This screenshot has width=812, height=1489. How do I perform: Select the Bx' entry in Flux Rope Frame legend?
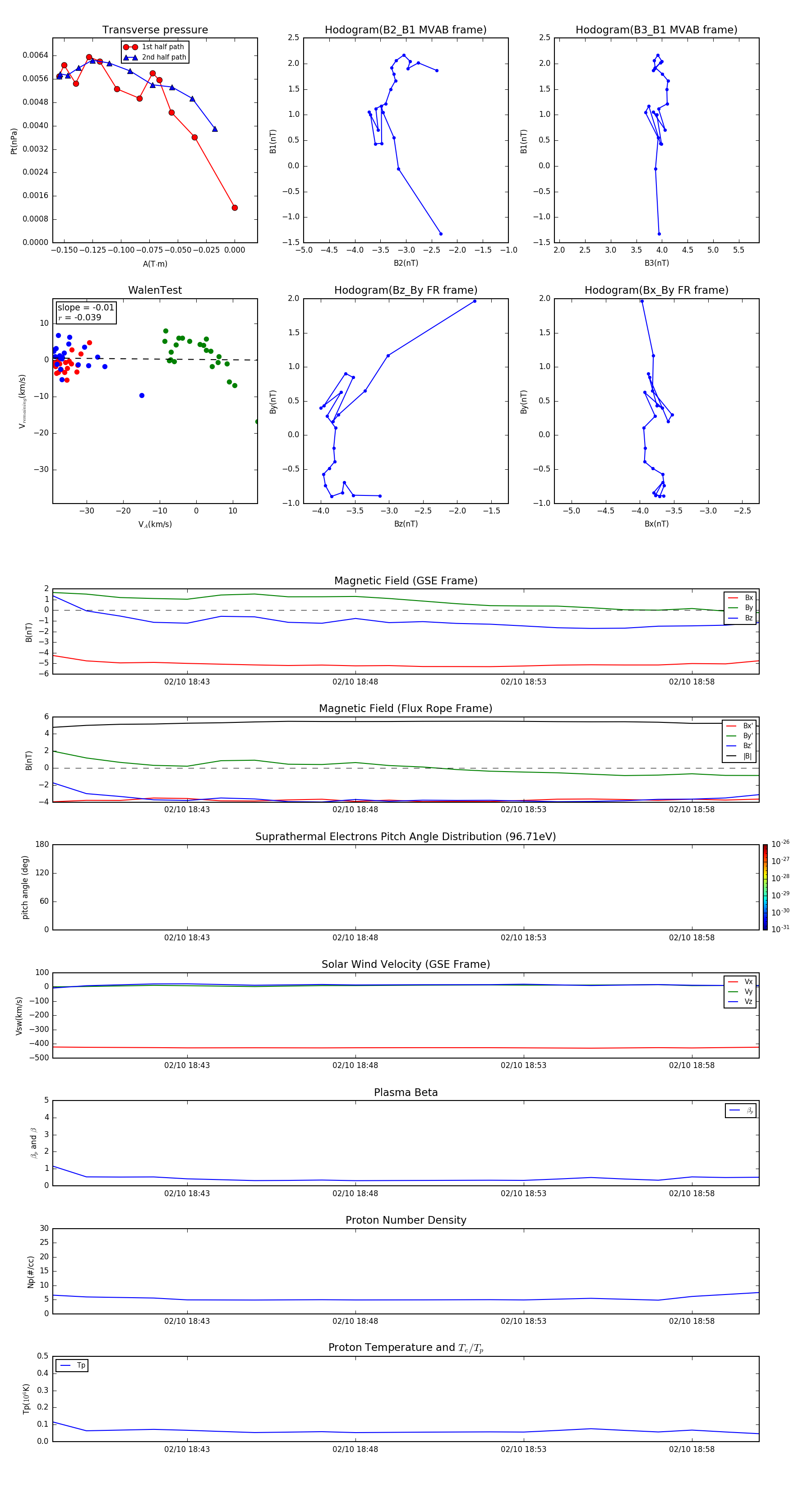(x=739, y=726)
